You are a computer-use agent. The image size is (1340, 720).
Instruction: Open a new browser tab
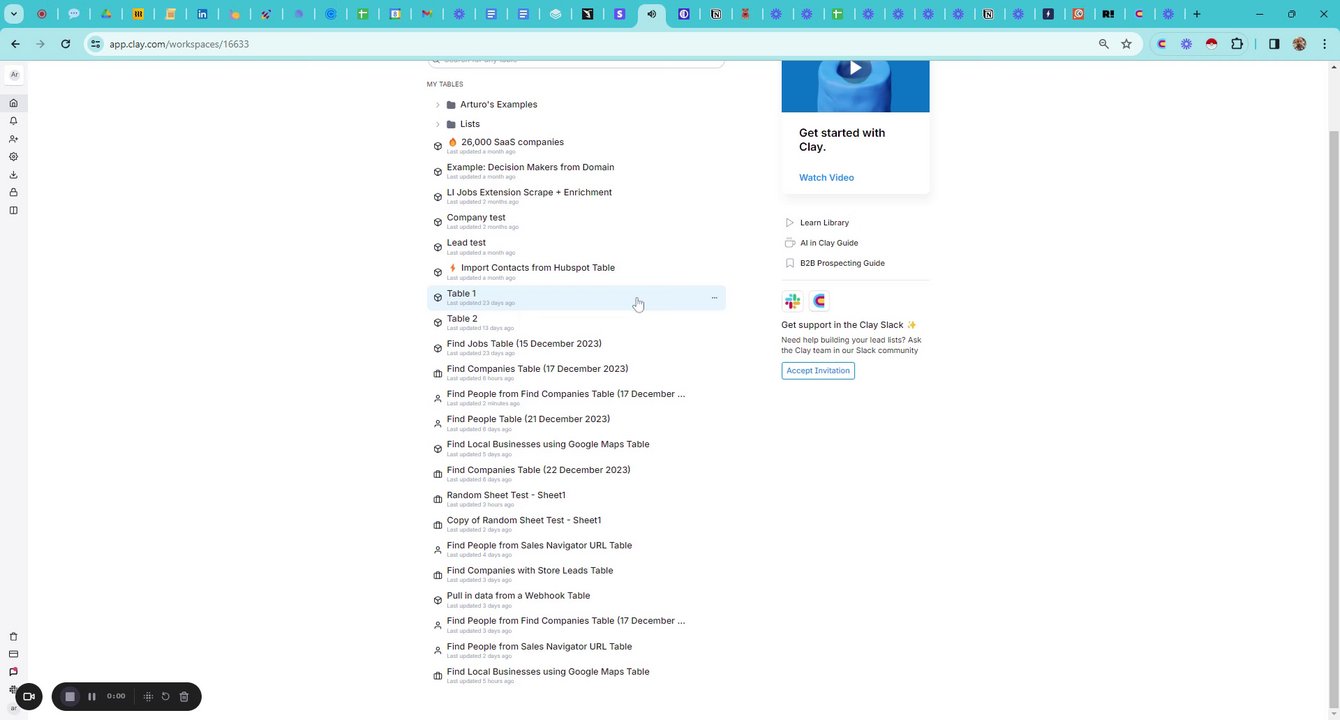tap(1196, 14)
